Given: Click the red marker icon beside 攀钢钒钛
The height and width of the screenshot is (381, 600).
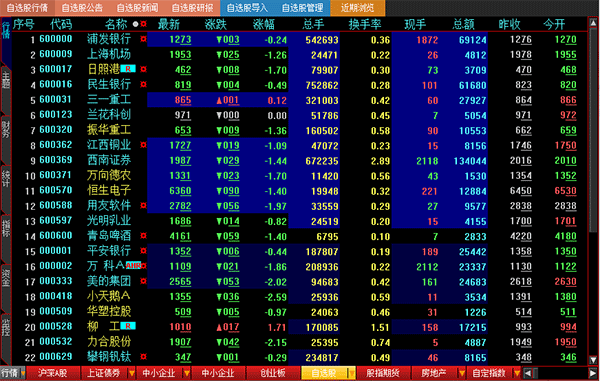Looking at the screenshot, I should [x=143, y=357].
